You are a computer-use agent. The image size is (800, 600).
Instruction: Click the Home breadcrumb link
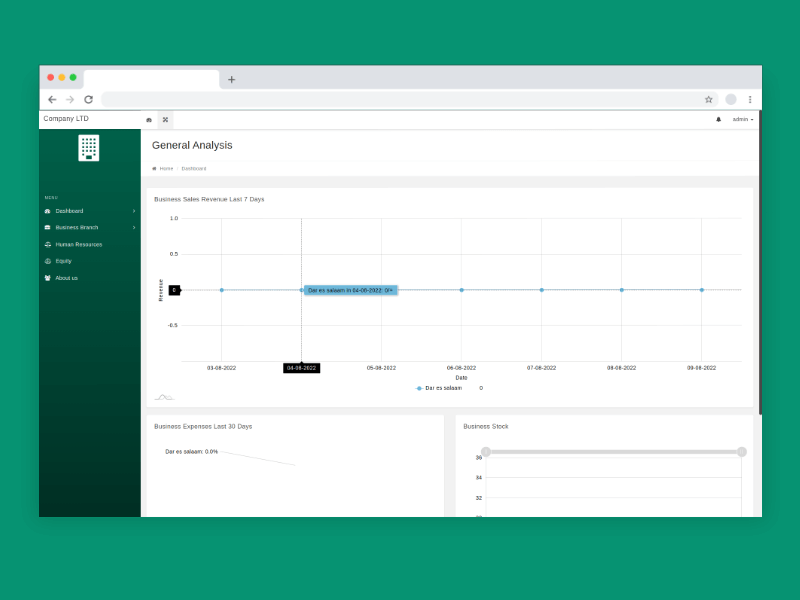(166, 168)
